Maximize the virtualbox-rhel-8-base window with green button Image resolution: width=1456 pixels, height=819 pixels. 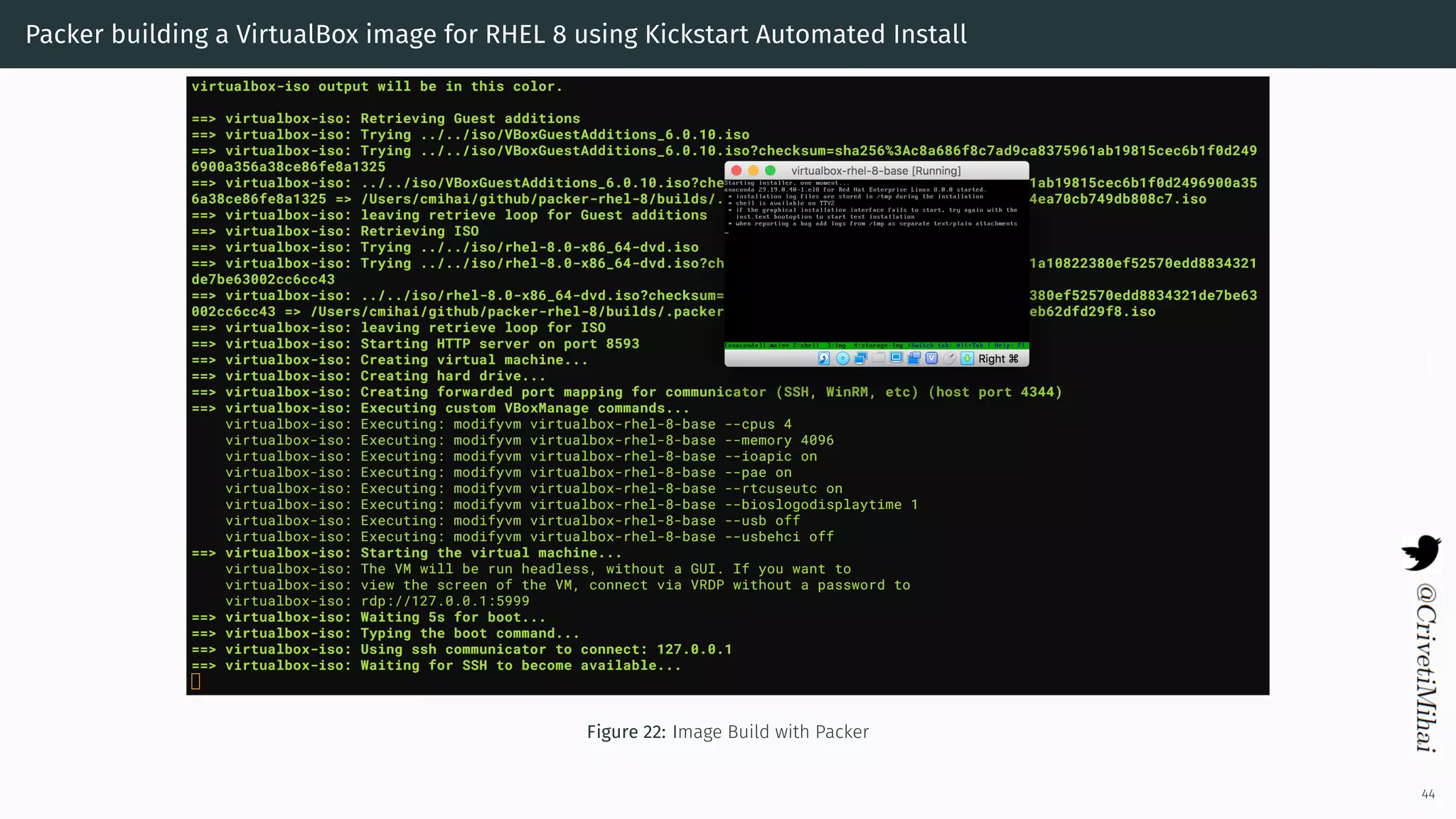point(770,171)
